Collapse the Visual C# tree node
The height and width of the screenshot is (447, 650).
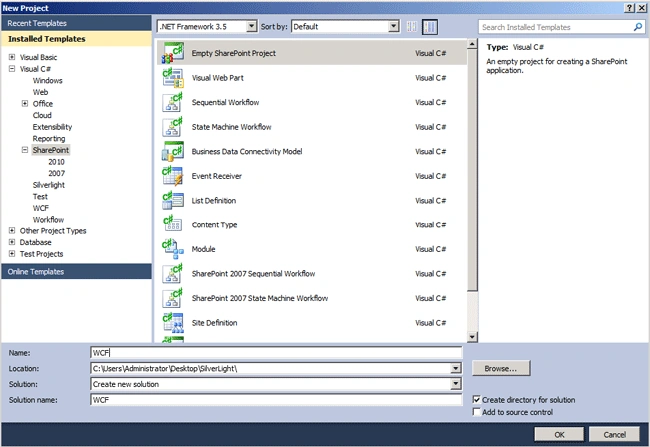click(12, 69)
